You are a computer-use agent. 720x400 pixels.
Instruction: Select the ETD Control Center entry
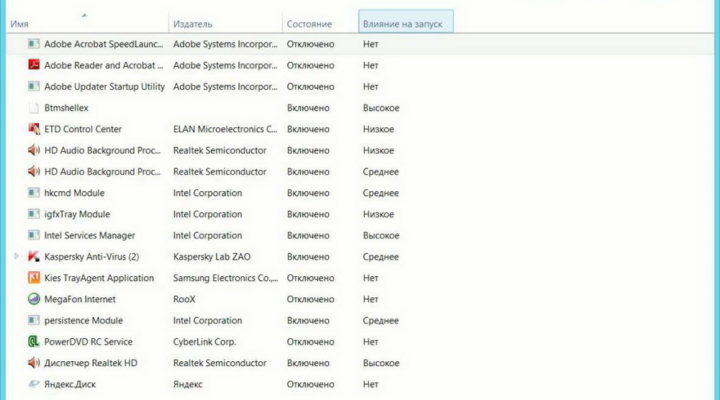tap(83, 129)
